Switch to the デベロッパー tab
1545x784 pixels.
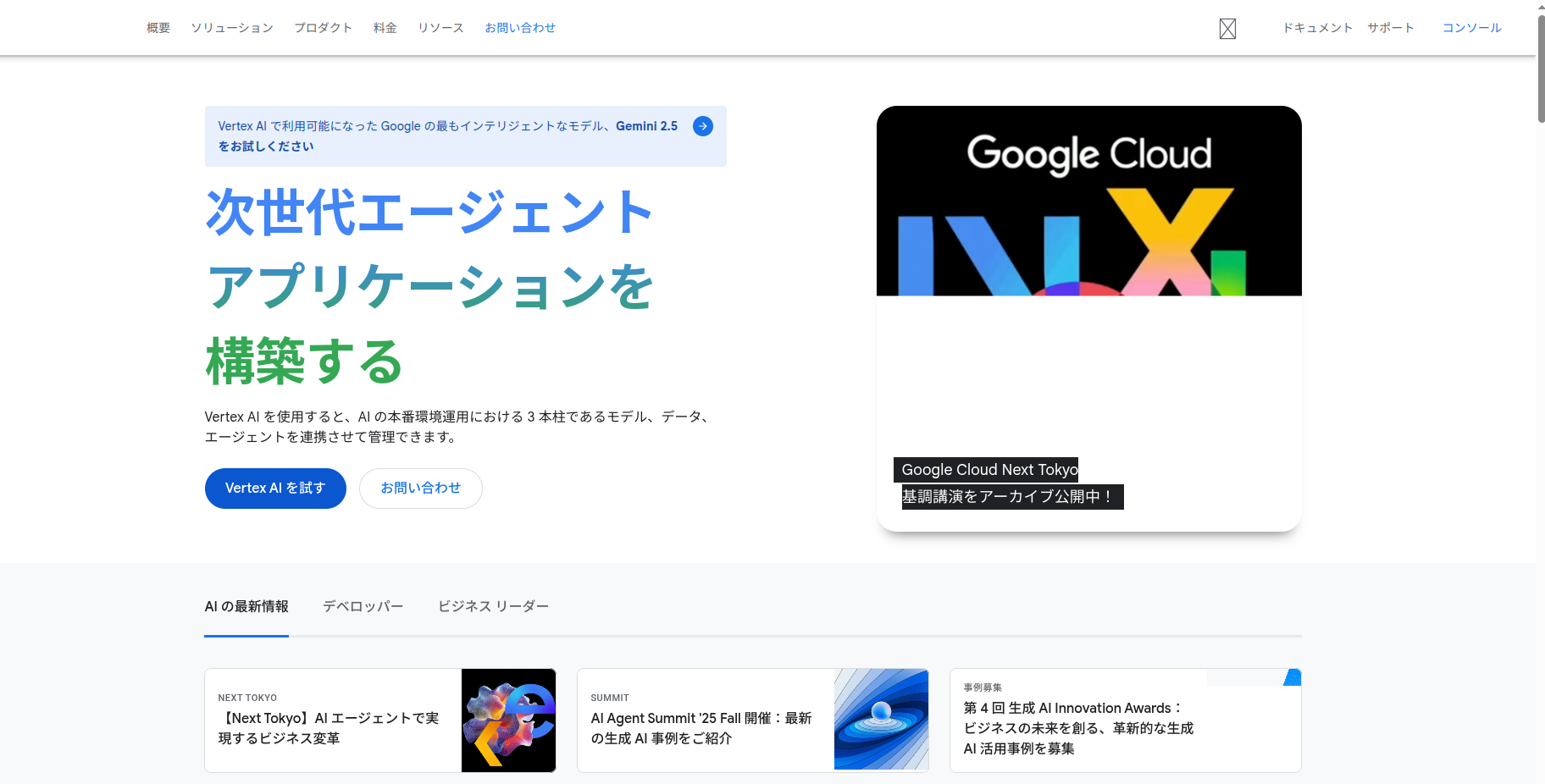coord(363,607)
